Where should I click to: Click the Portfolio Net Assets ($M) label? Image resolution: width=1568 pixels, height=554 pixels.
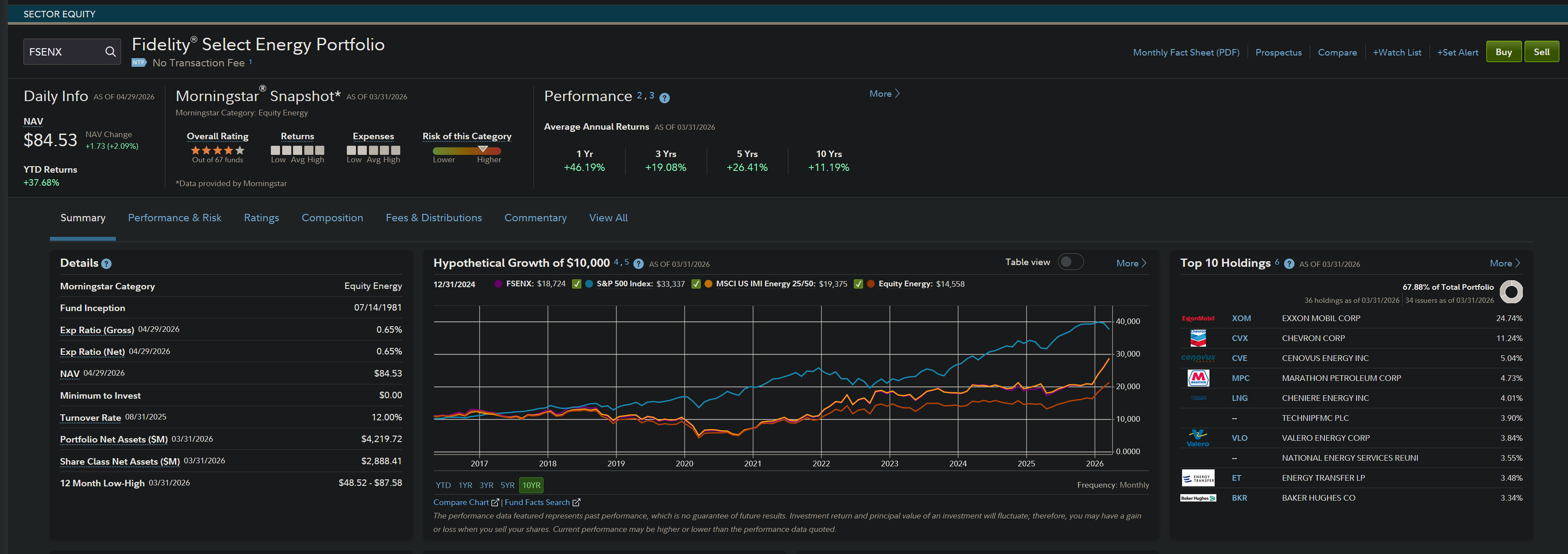click(114, 439)
